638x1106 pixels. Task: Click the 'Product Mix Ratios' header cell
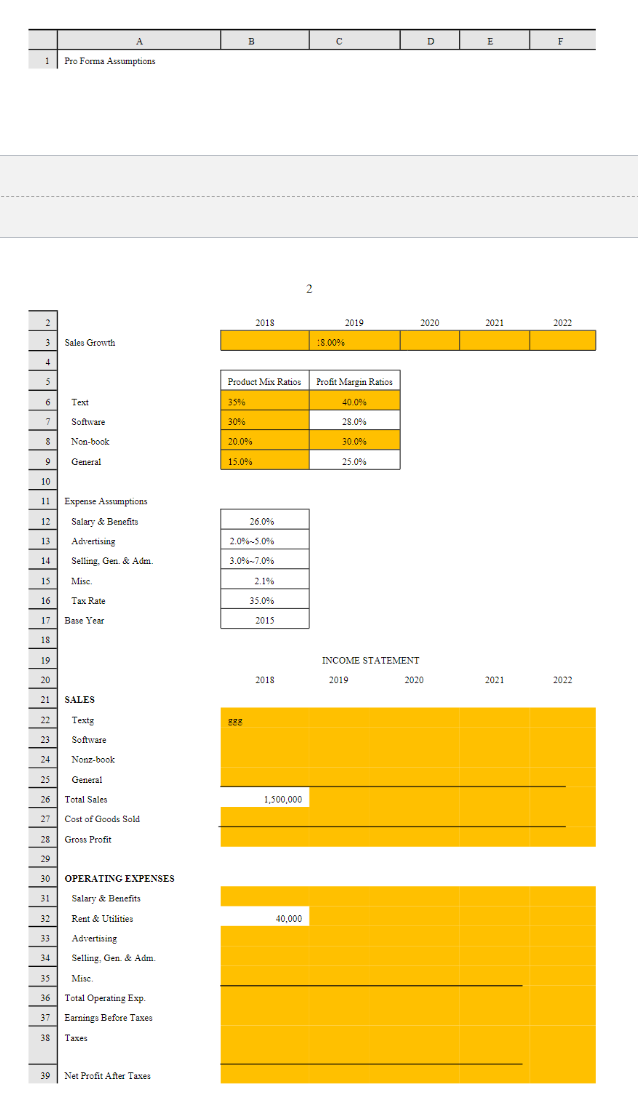pyautogui.click(x=264, y=381)
